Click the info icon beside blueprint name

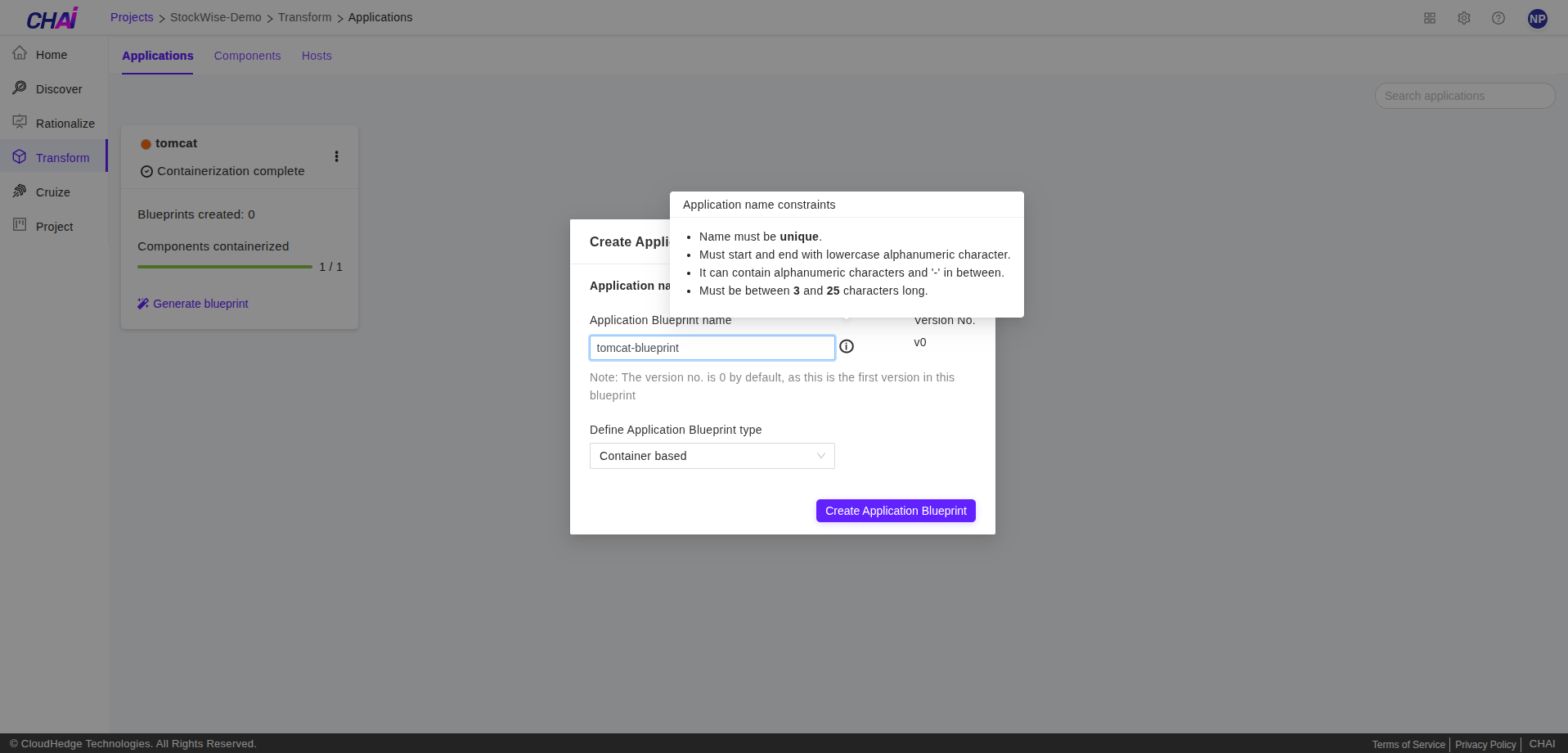847,346
